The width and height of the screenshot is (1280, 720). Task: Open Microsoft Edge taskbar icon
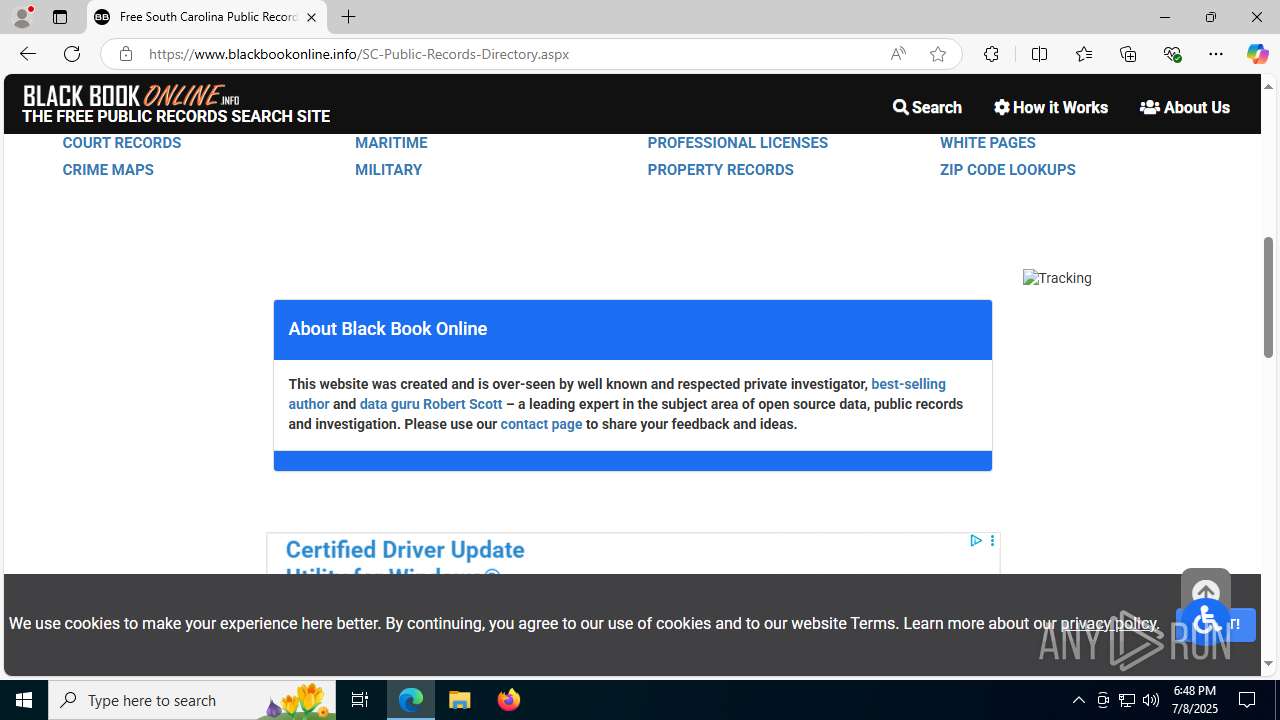point(411,700)
